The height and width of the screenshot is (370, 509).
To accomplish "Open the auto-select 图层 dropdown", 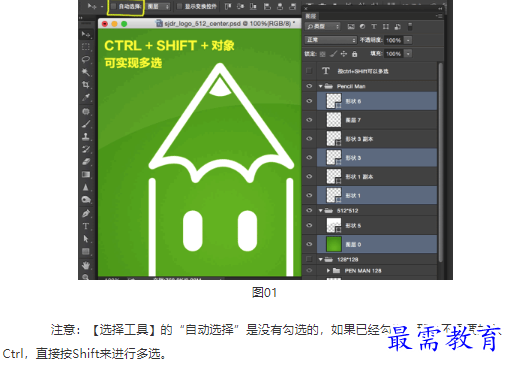I will [158, 6].
